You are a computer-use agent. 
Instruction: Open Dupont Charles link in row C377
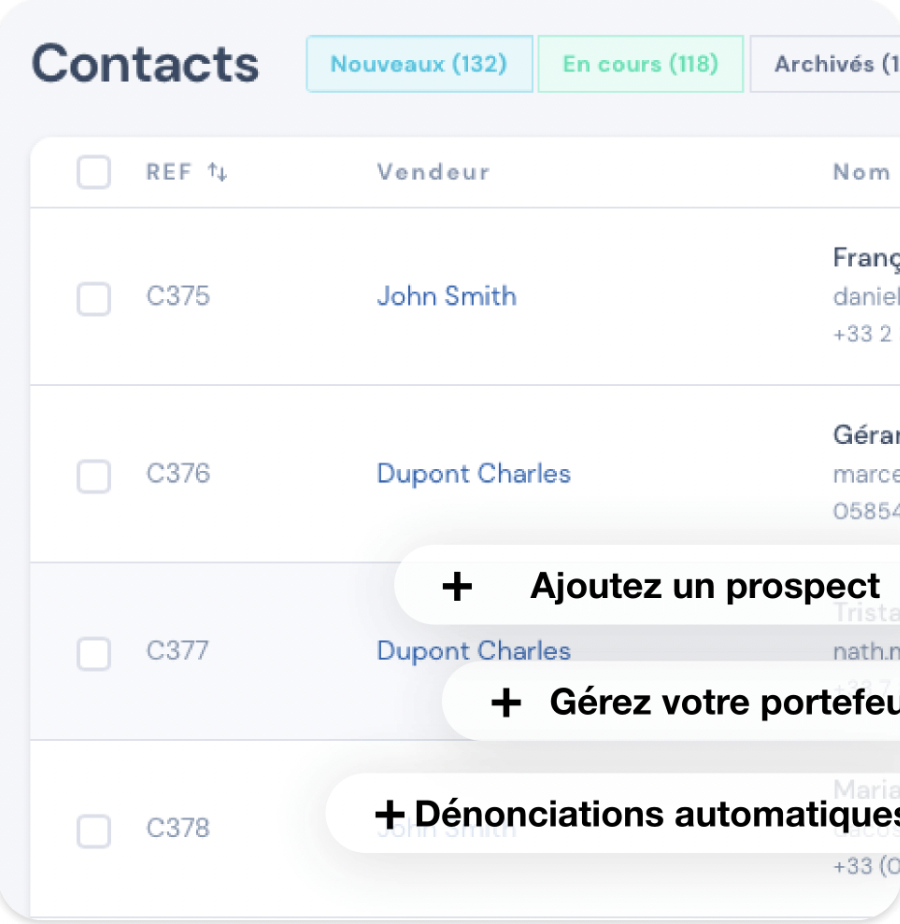pyautogui.click(x=473, y=651)
